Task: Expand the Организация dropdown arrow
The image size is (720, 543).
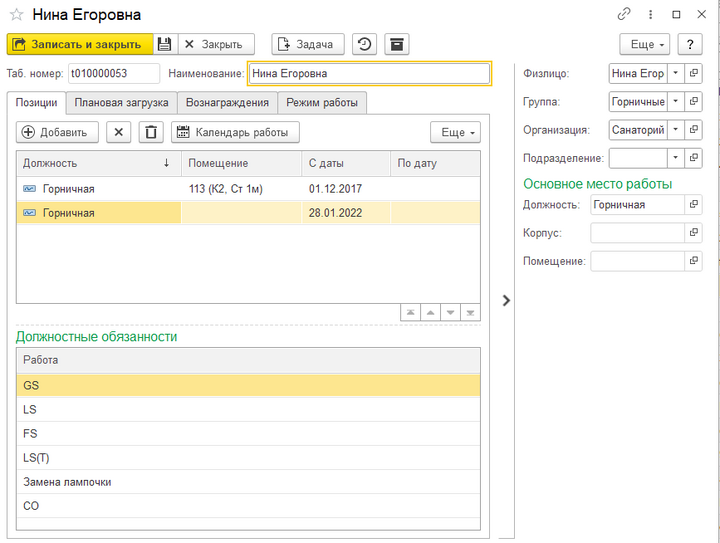Action: click(x=675, y=130)
